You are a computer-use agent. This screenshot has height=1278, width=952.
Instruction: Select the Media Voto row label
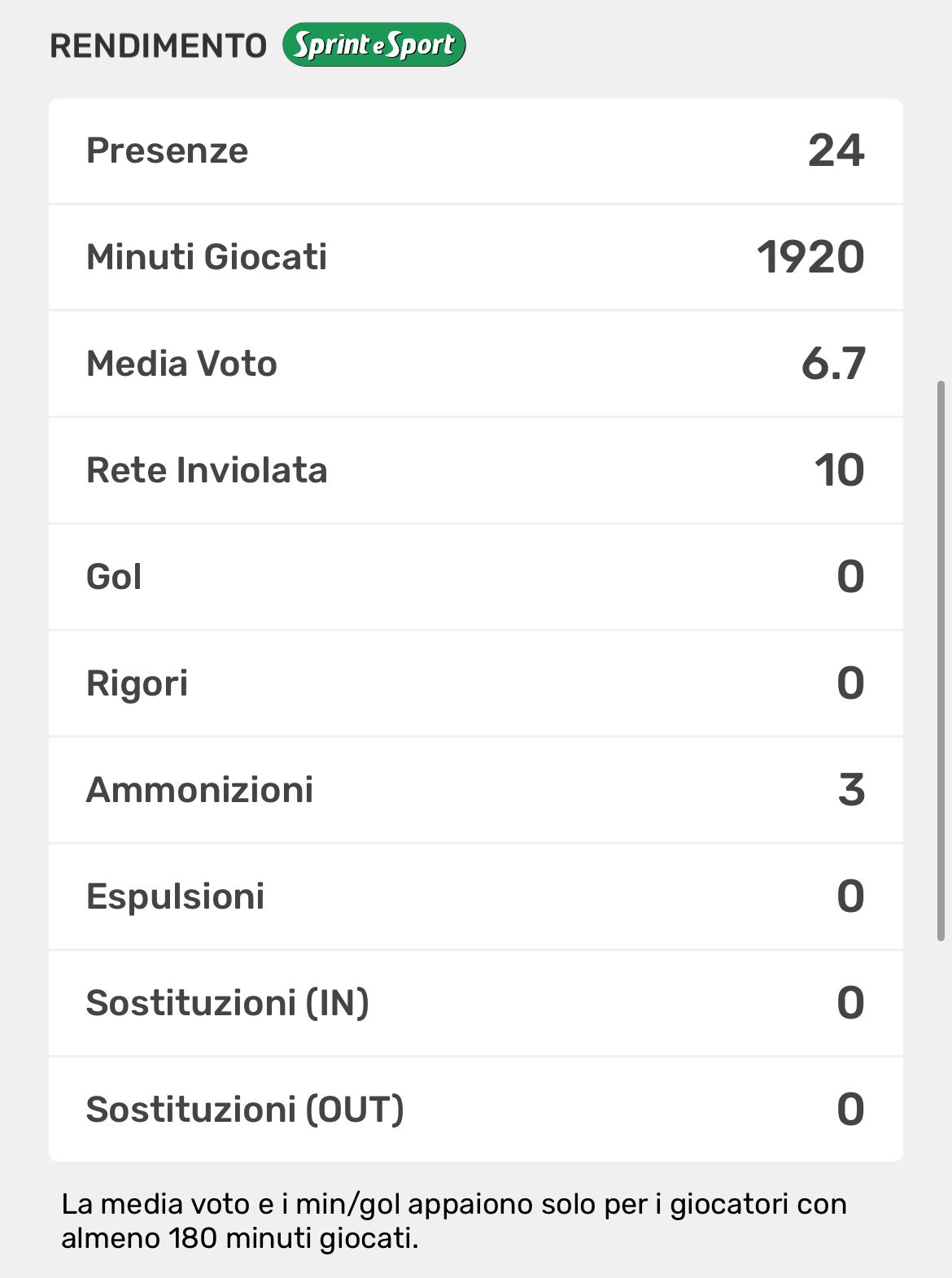[181, 364]
